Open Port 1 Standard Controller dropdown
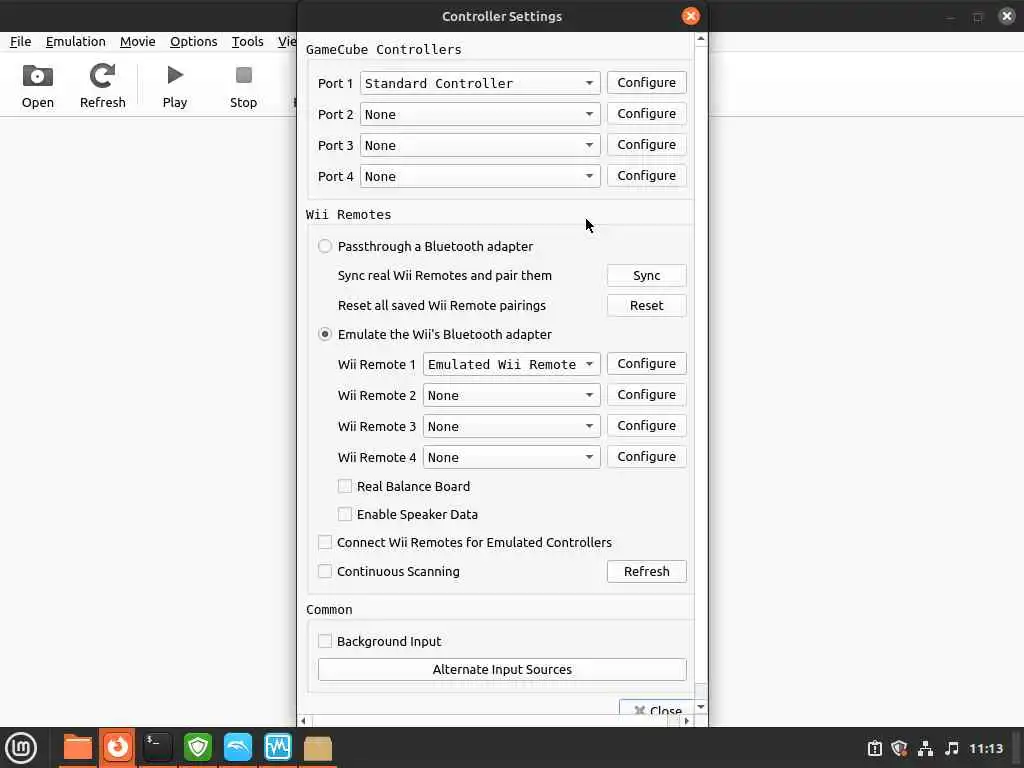Viewport: 1024px width, 768px height. pos(480,83)
